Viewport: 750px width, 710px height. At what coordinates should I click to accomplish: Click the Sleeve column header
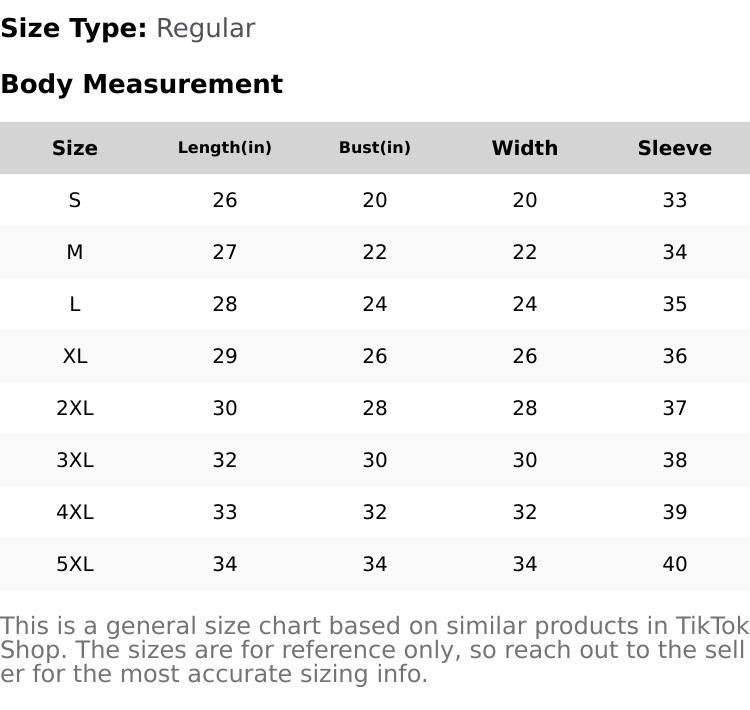(675, 148)
